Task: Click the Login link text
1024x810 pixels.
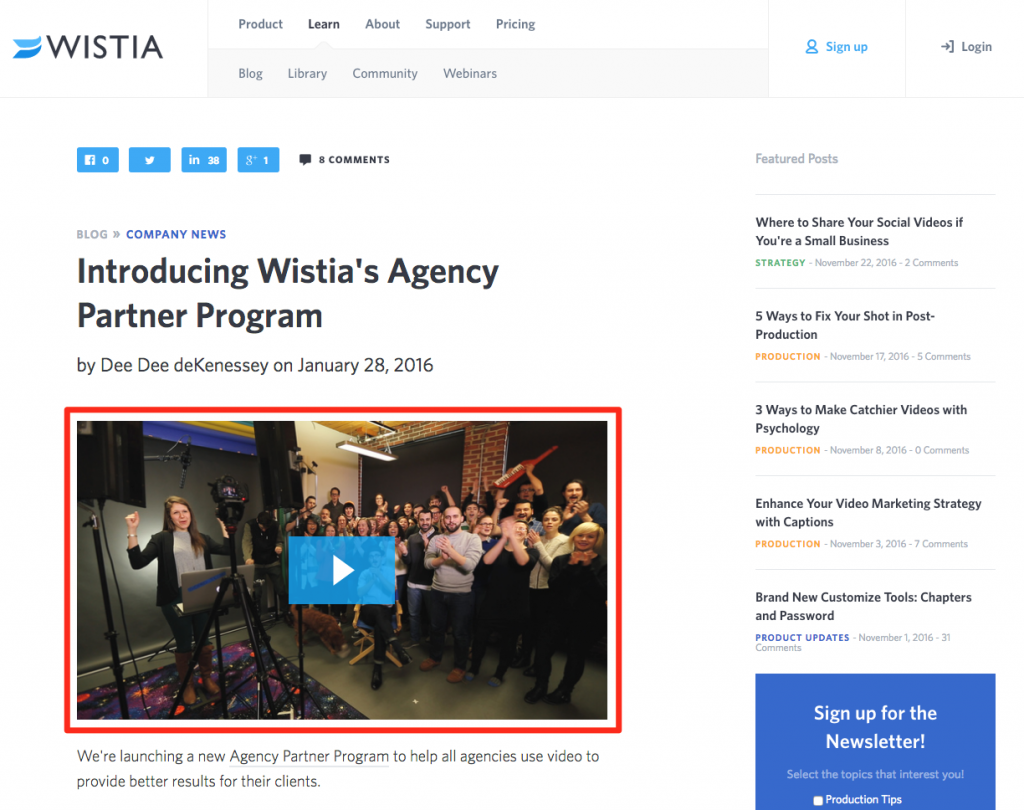Action: point(976,47)
